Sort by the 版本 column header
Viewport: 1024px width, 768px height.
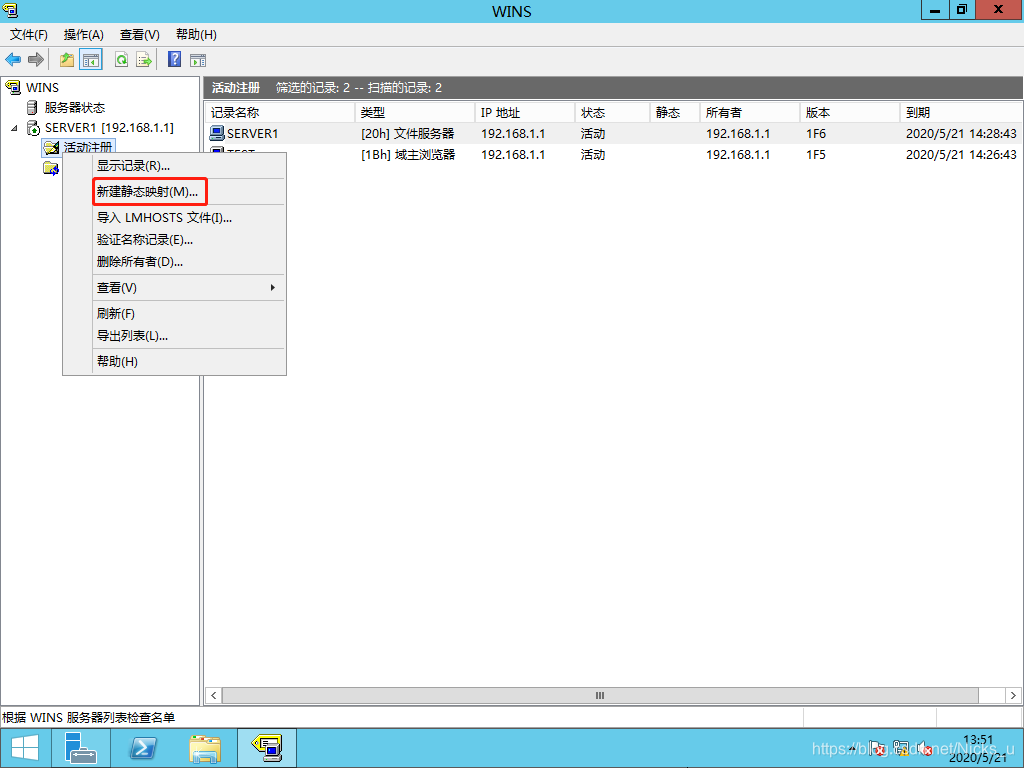(x=850, y=112)
